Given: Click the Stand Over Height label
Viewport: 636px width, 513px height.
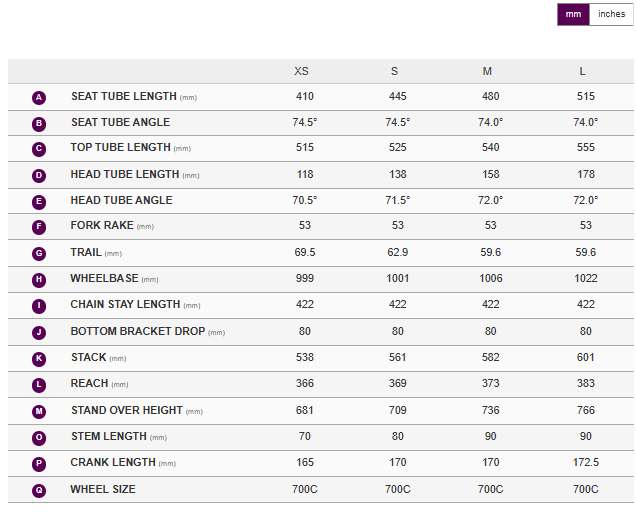Looking at the screenshot, I should click(x=126, y=410).
